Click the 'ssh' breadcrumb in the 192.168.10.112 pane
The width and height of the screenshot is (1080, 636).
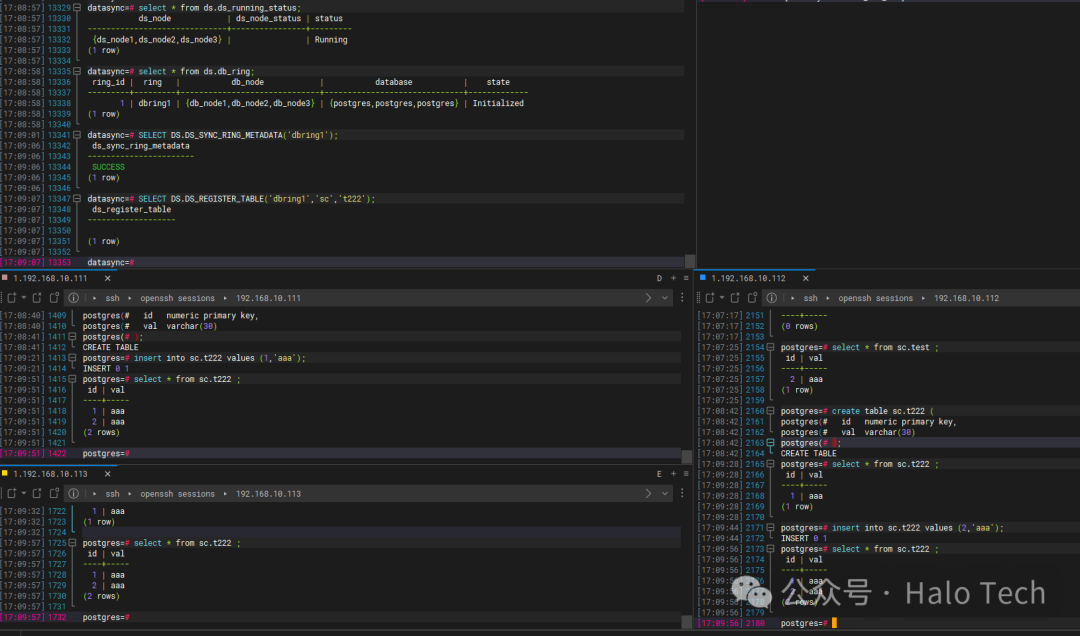pyautogui.click(x=810, y=298)
